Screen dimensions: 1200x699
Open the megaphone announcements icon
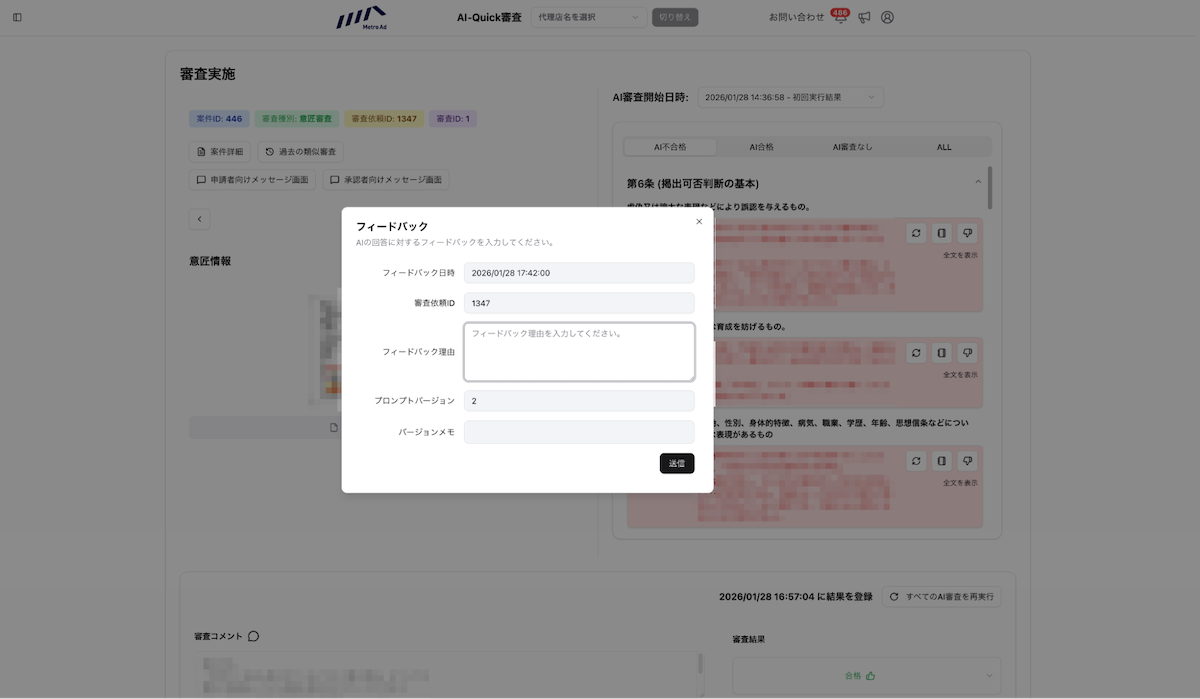pyautogui.click(x=864, y=17)
